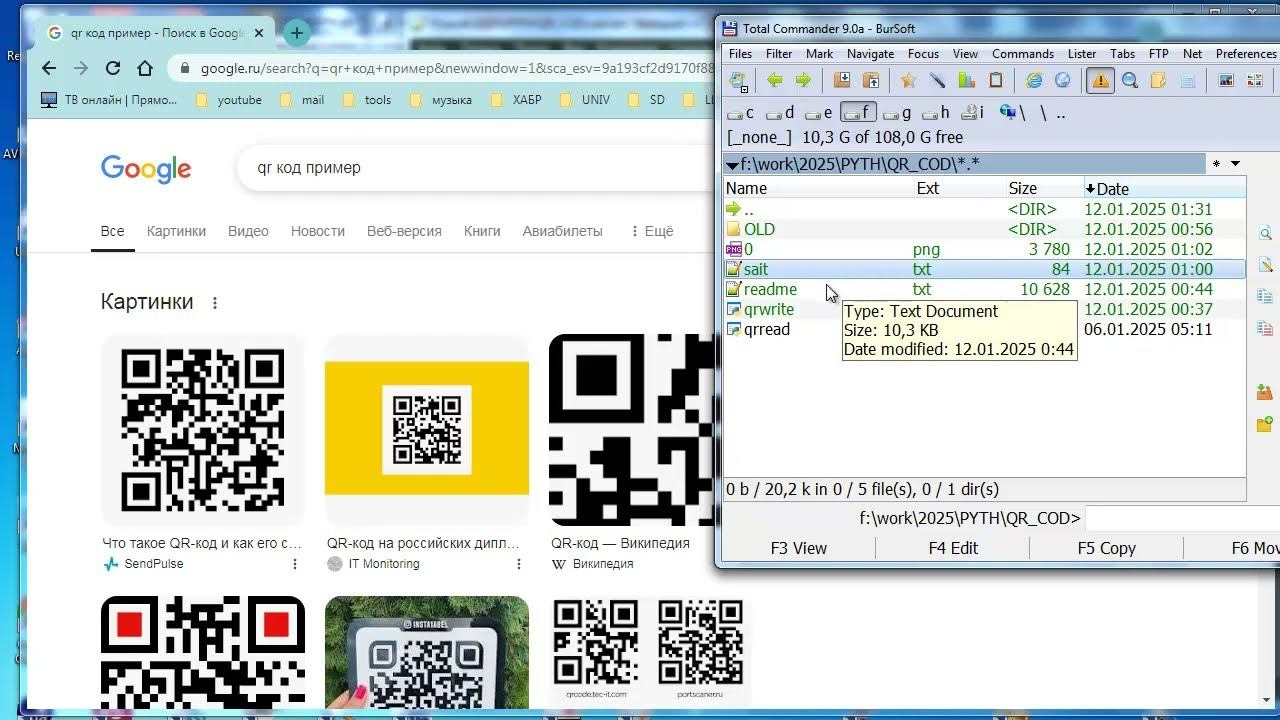Image resolution: width=1280 pixels, height=720 pixels.
Task: Open the Commands menu
Action: pyautogui.click(x=1023, y=54)
